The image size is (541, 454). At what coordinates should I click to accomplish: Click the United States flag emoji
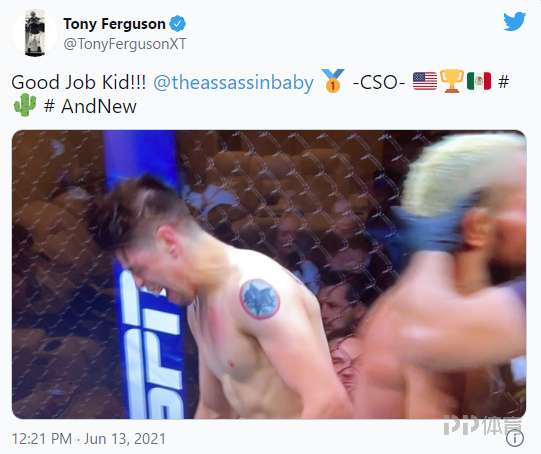(x=425, y=81)
